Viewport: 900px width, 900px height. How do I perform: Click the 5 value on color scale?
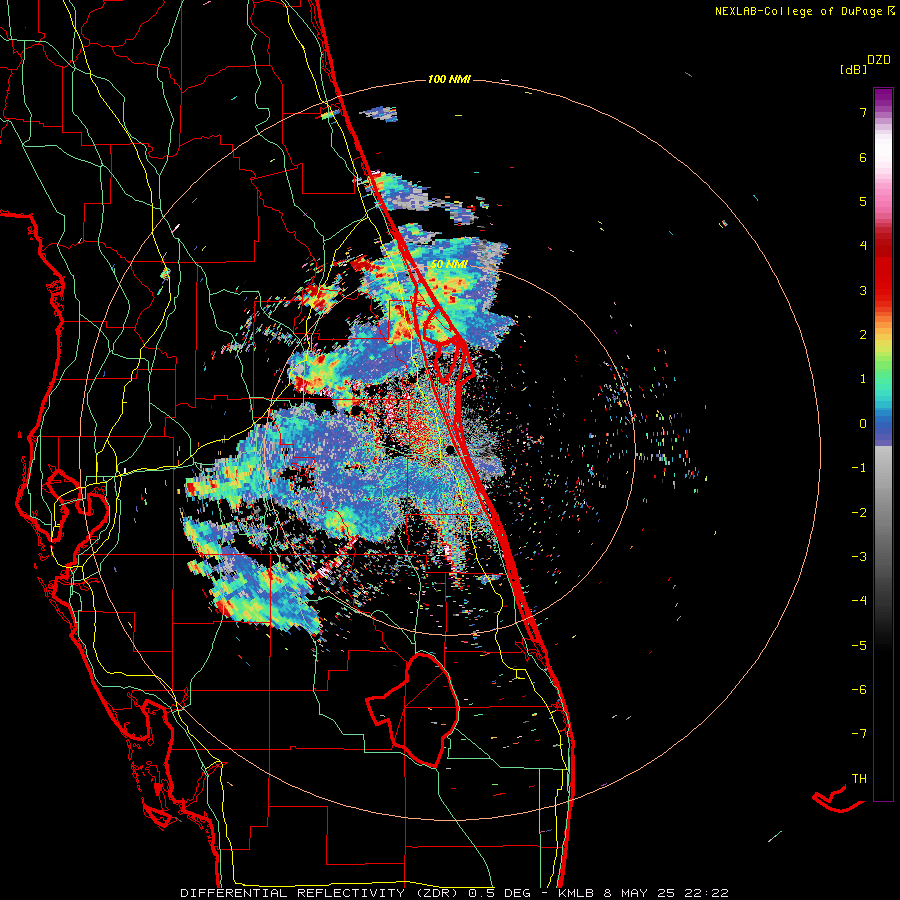pos(863,201)
